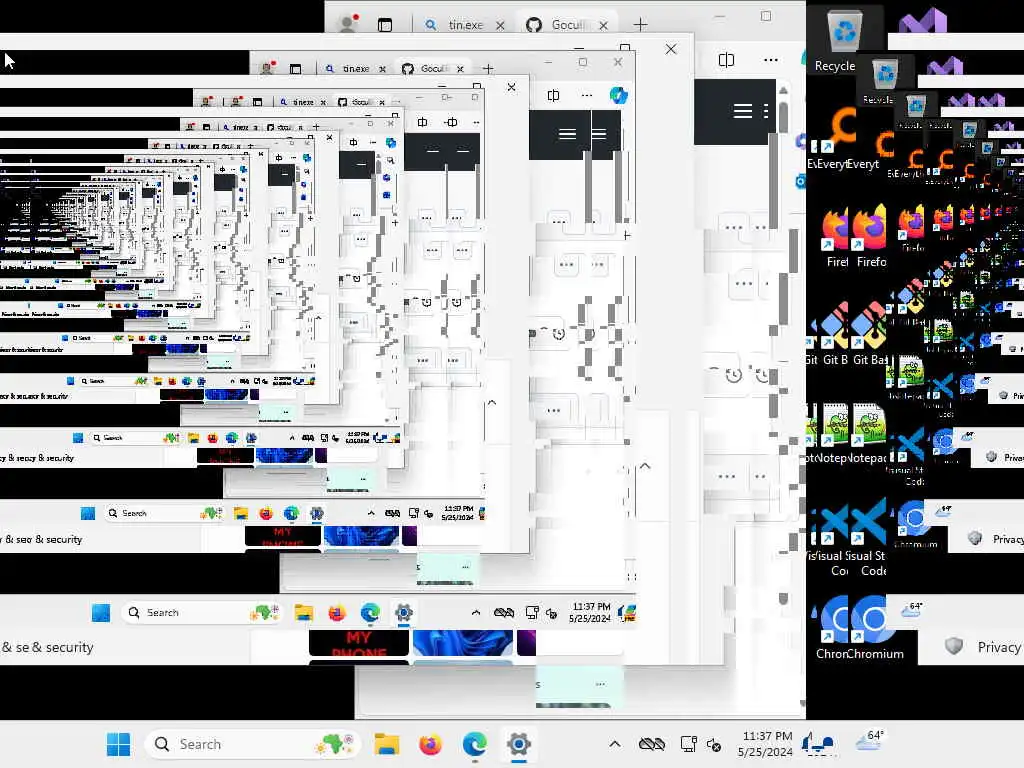Screen dimensions: 1024x768
Task: Click the network status icon in bottom system tray
Action: pyautogui.click(x=688, y=744)
